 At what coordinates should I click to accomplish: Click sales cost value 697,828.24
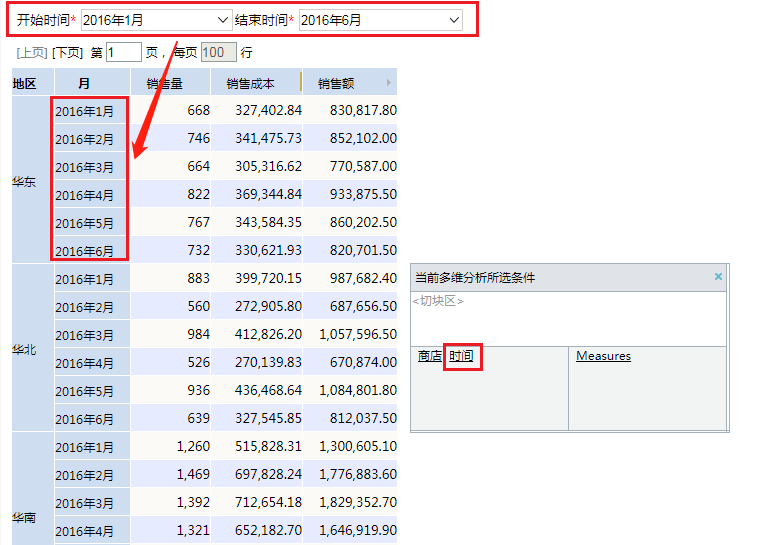point(268,474)
